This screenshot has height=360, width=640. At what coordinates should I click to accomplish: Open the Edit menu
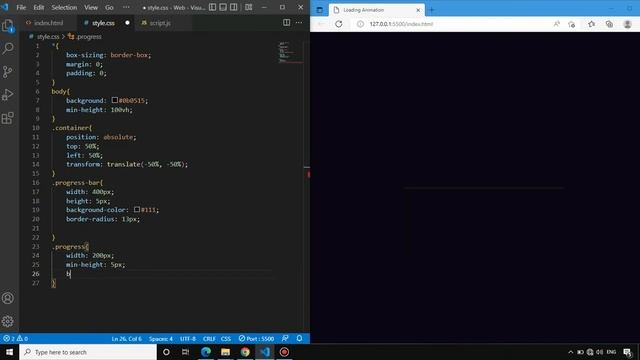tap(39, 7)
